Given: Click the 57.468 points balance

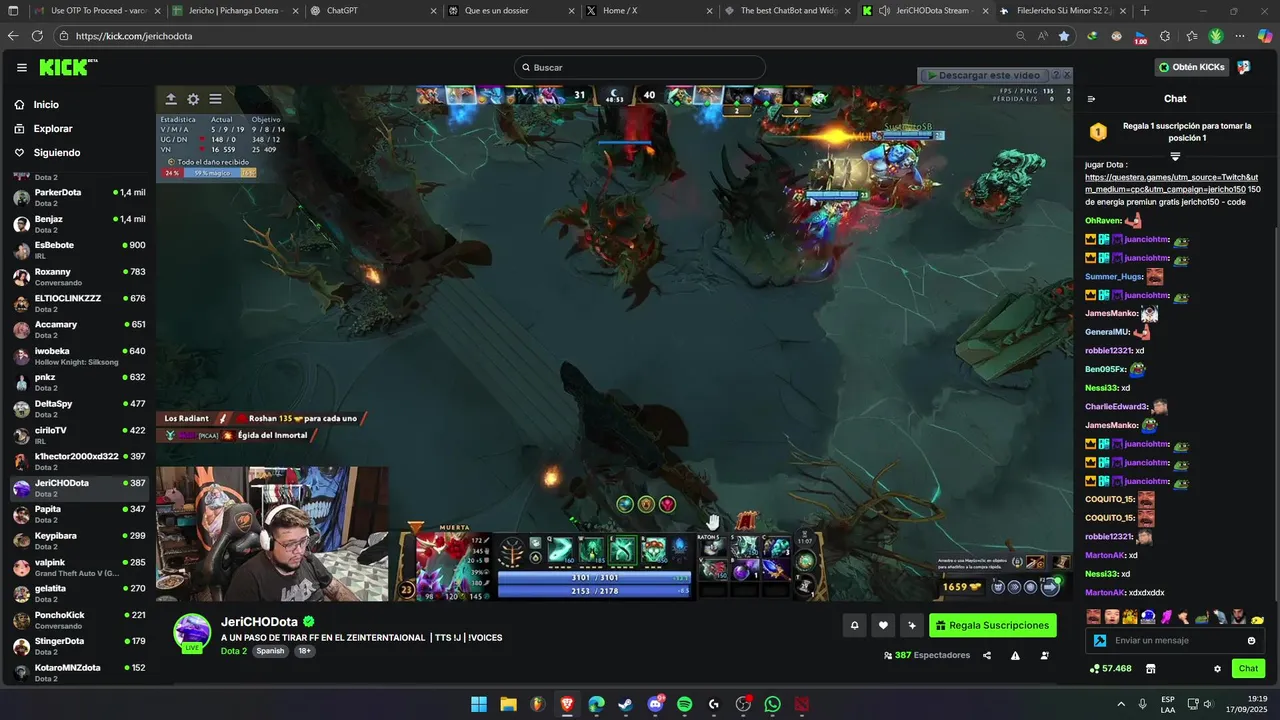Looking at the screenshot, I should [1111, 669].
